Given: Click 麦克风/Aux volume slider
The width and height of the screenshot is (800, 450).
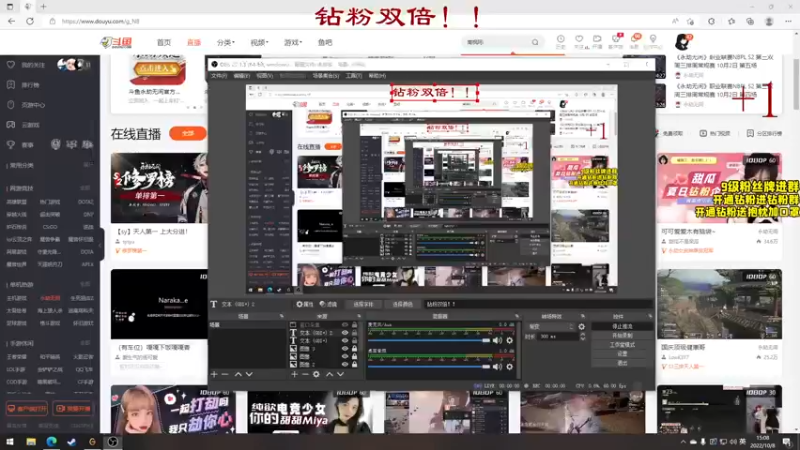Looking at the screenshot, I should click(x=429, y=340).
